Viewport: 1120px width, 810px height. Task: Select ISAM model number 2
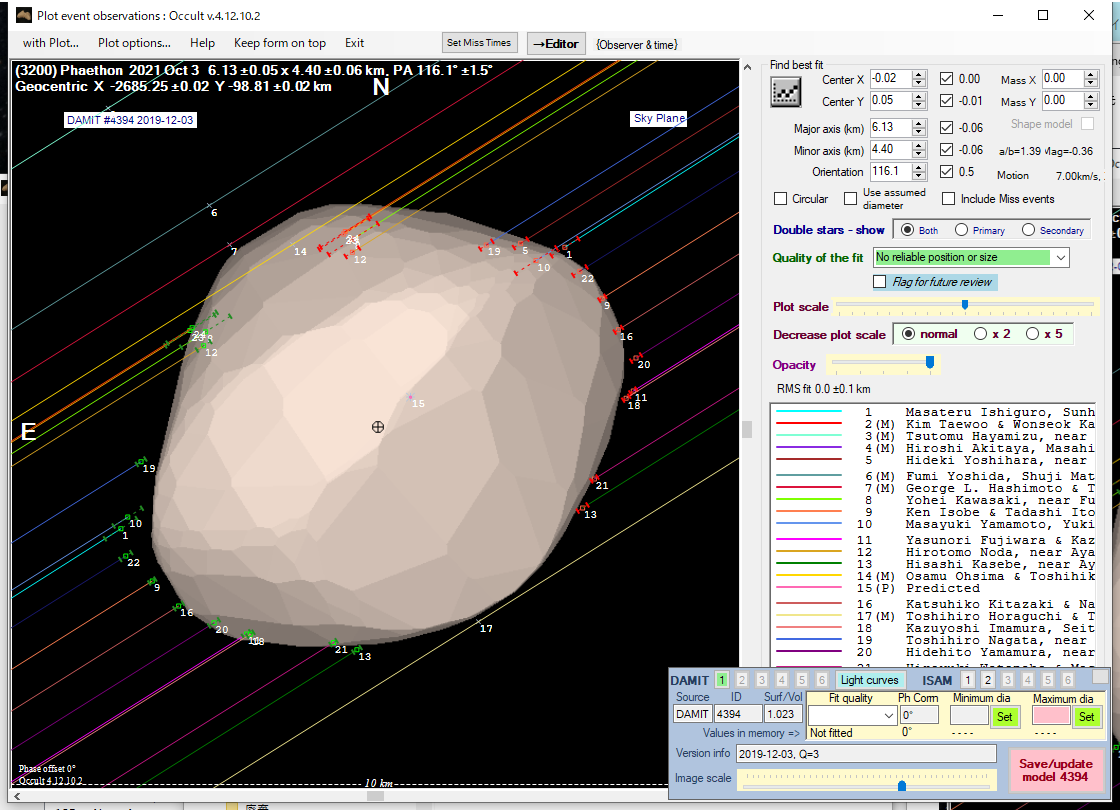pos(988,680)
